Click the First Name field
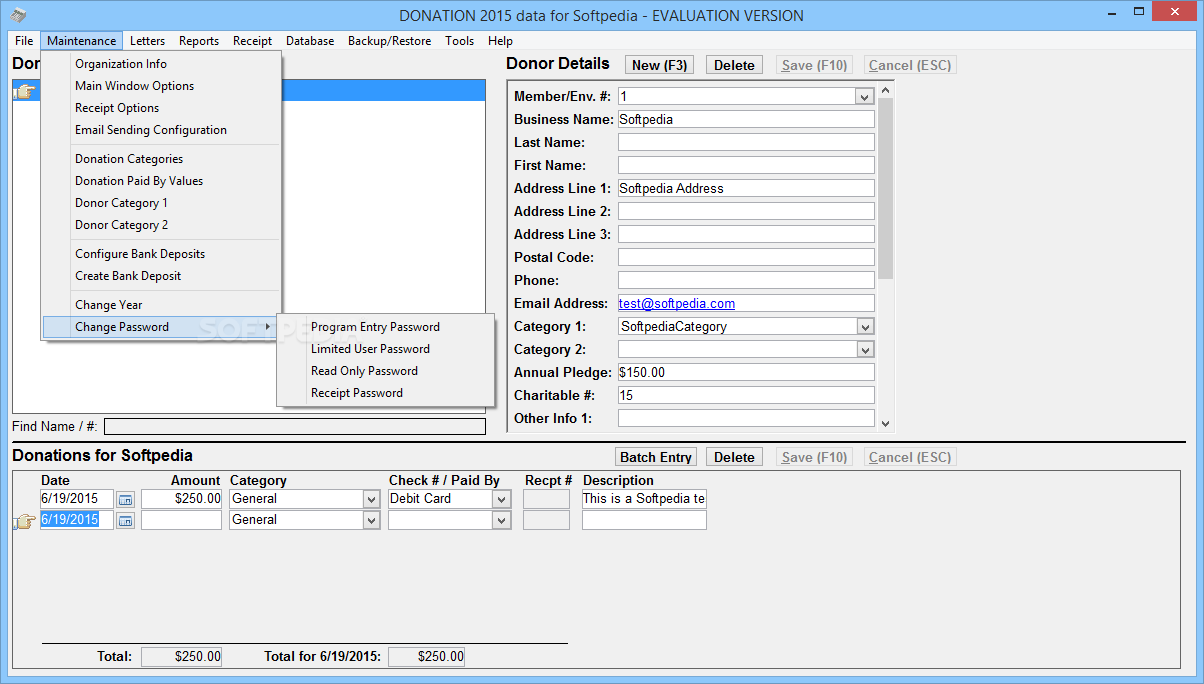 tap(746, 165)
